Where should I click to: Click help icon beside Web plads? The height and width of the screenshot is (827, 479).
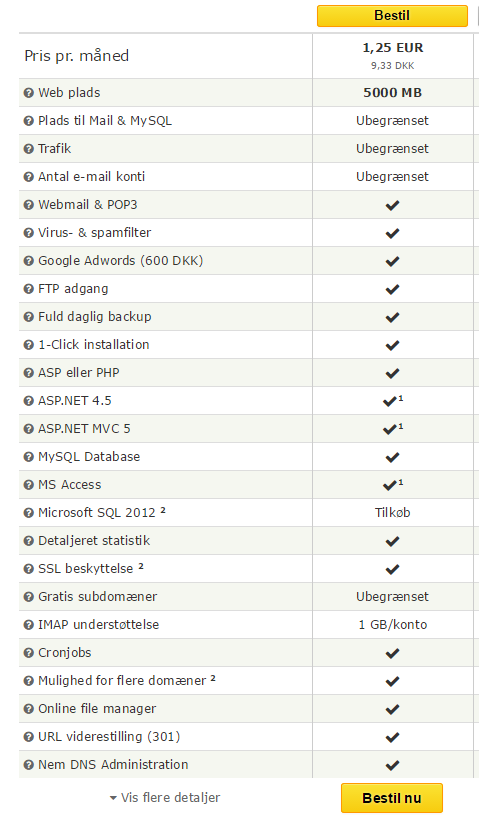point(28,93)
